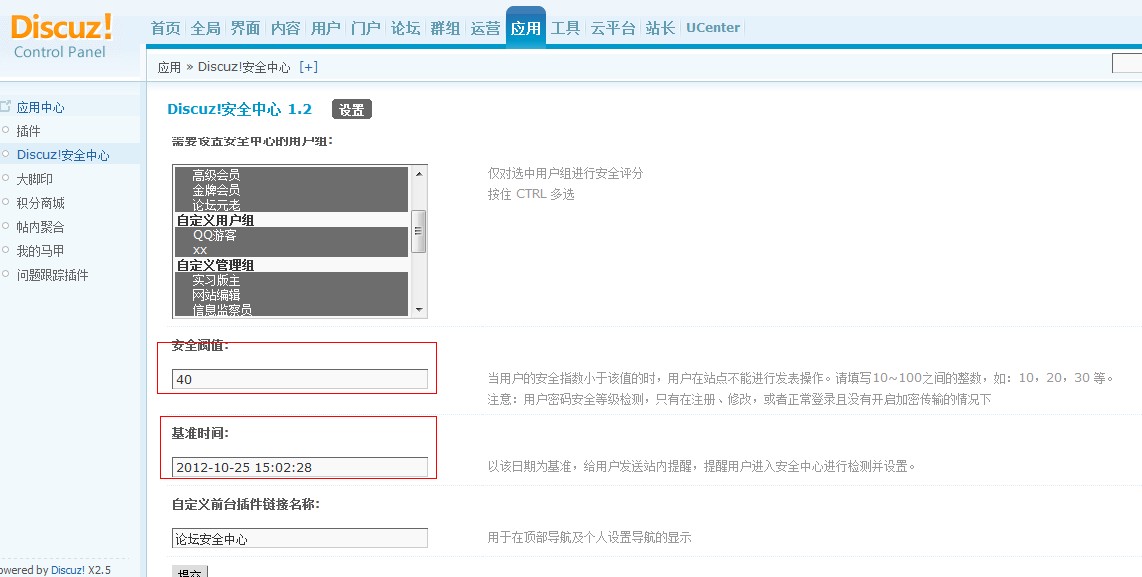The height and width of the screenshot is (577, 1142).
Task: Open the 用户 menu
Action: (326, 28)
